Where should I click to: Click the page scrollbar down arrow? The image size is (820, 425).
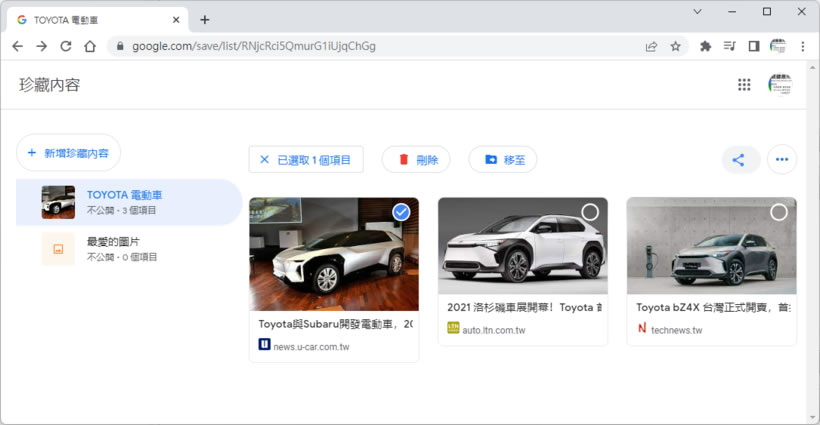[x=813, y=418]
